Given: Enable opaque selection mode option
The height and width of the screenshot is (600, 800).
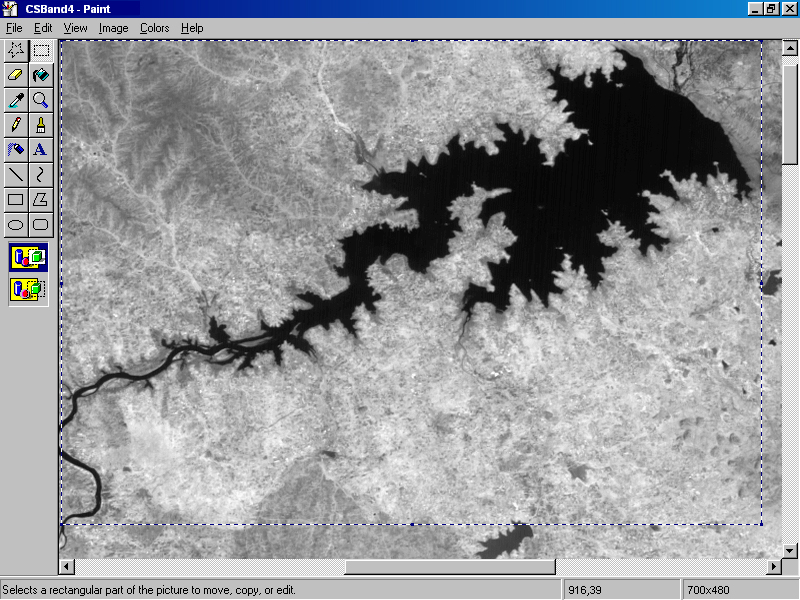Looking at the screenshot, I should click(29, 257).
